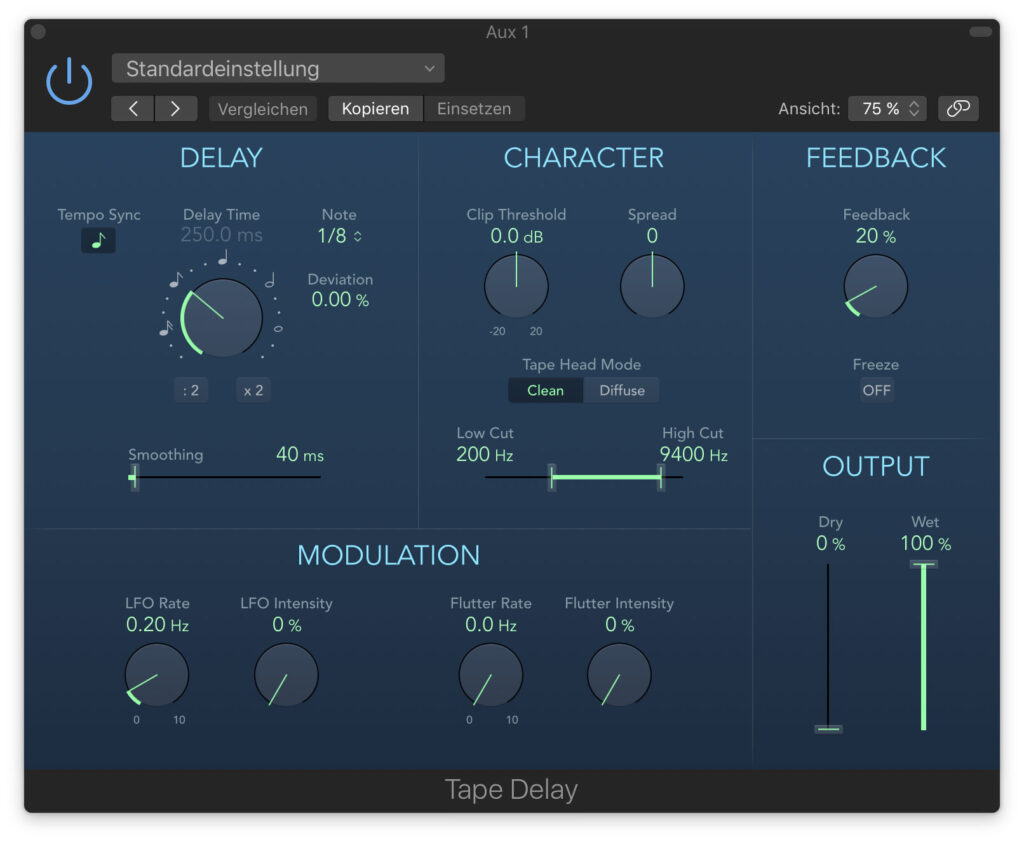Halve the delay time with : 2

[x=191, y=391]
